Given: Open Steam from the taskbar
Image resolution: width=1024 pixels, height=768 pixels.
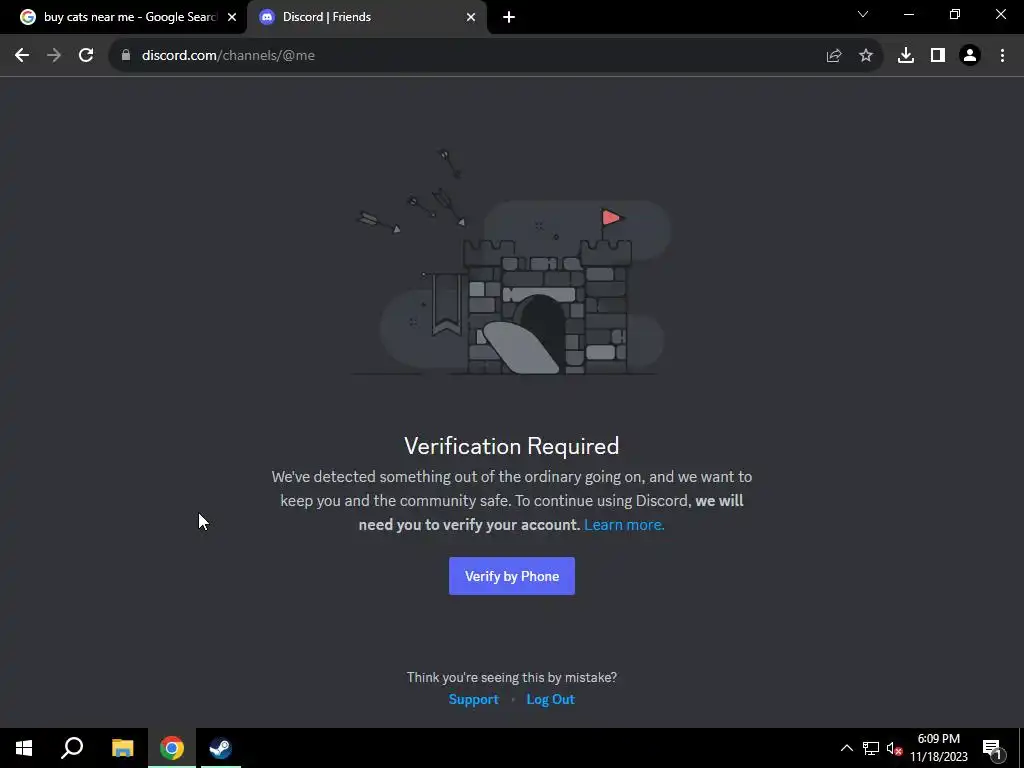Looking at the screenshot, I should point(220,748).
